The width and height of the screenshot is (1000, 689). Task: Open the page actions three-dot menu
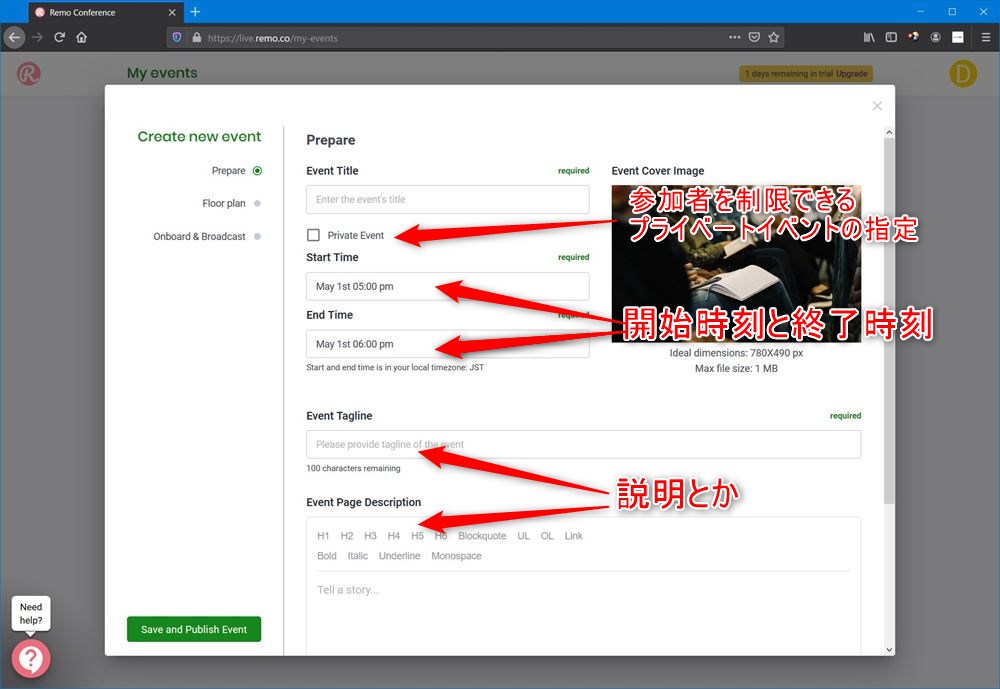[735, 38]
